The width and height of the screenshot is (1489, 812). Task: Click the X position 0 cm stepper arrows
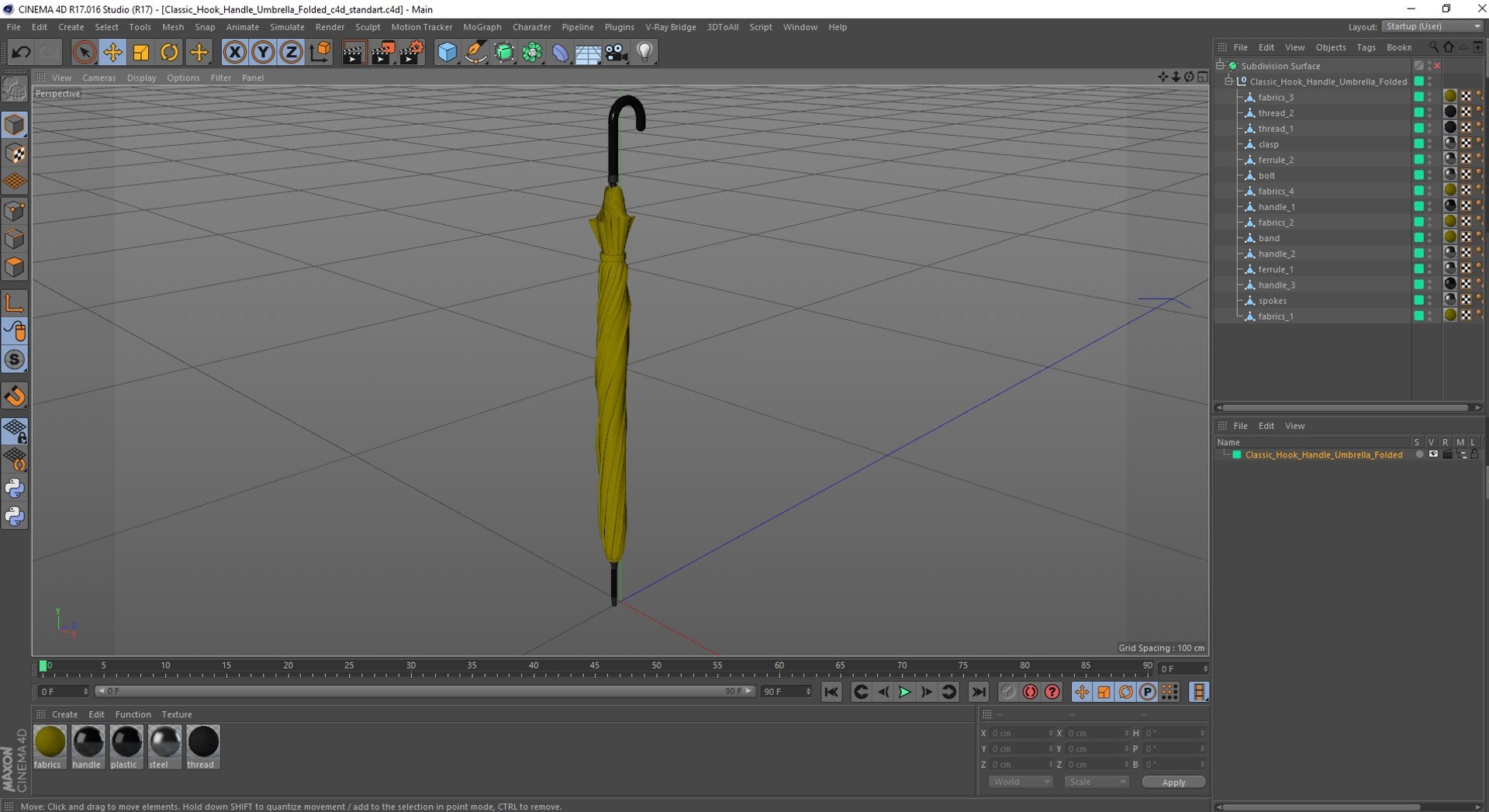[x=1051, y=733]
